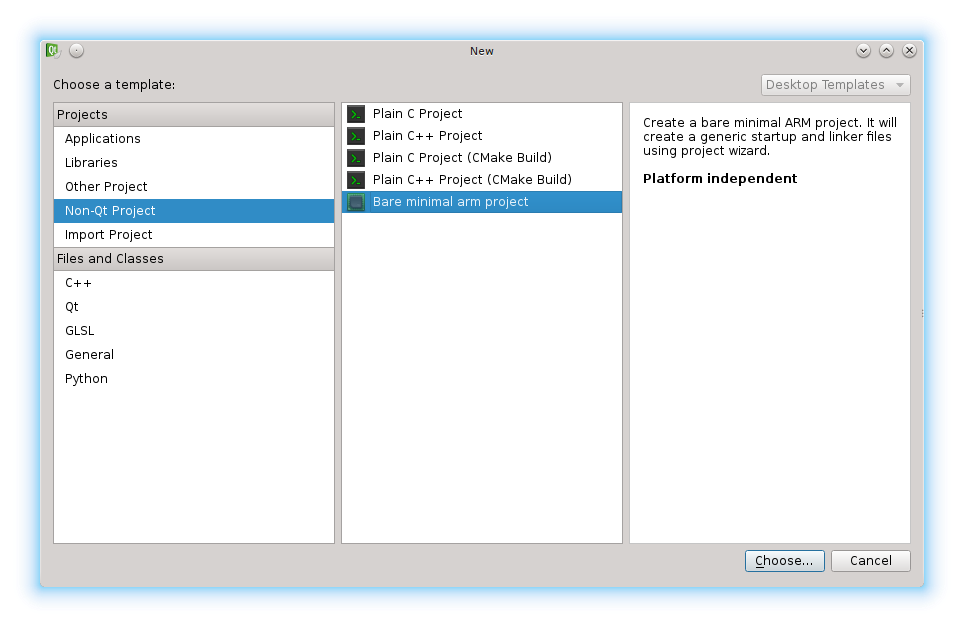Viewport: 964px width, 627px height.
Task: Select the Python files category
Action: pyautogui.click(x=194, y=379)
